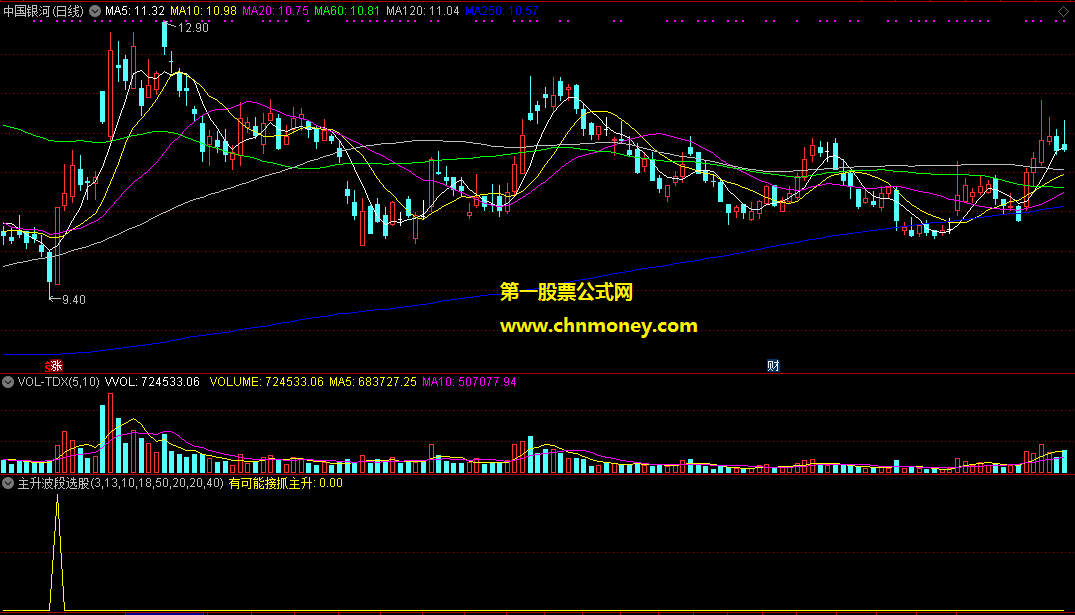Click the VVOL: 724533.06 value
This screenshot has width=1075, height=615.
click(152, 382)
